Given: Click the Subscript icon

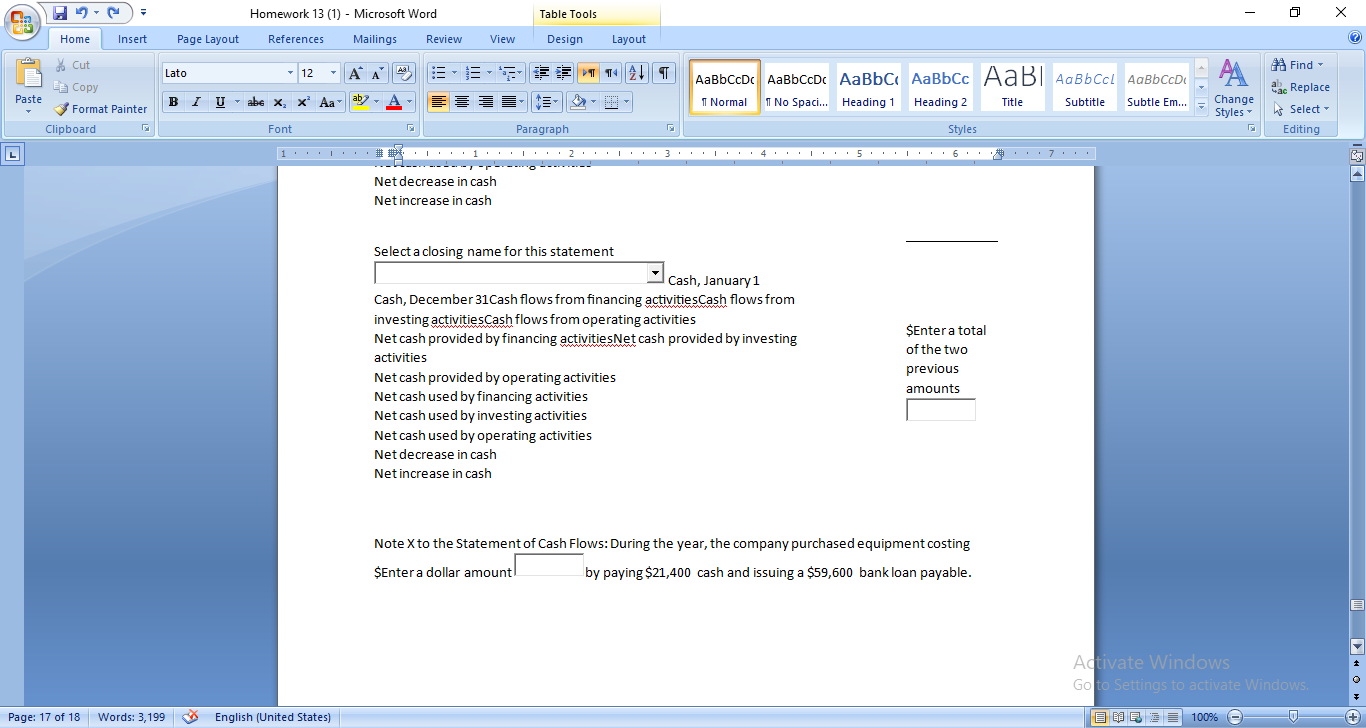Looking at the screenshot, I should coord(280,102).
